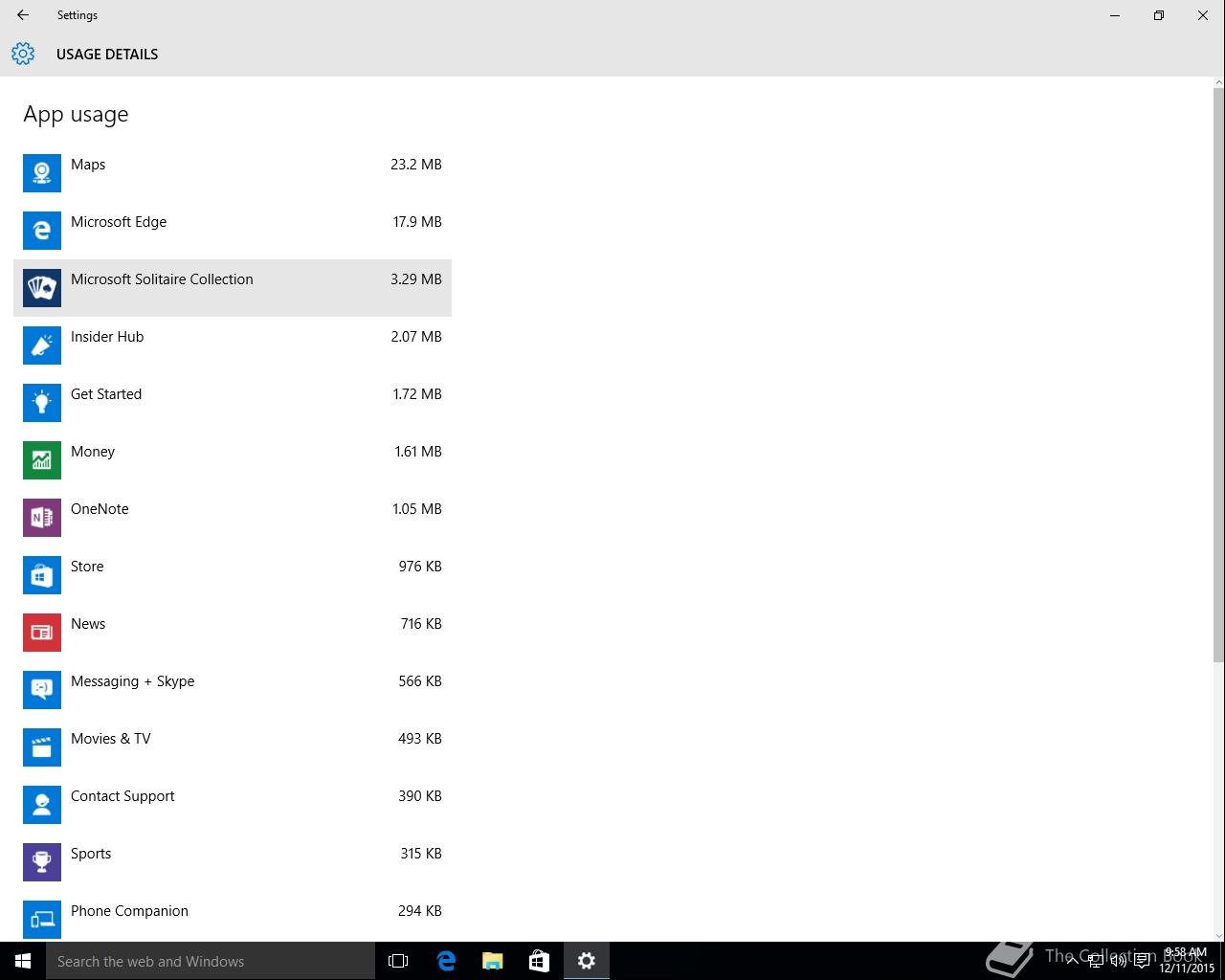1225x980 pixels.
Task: Click the 566 KB usage value
Action: [420, 681]
